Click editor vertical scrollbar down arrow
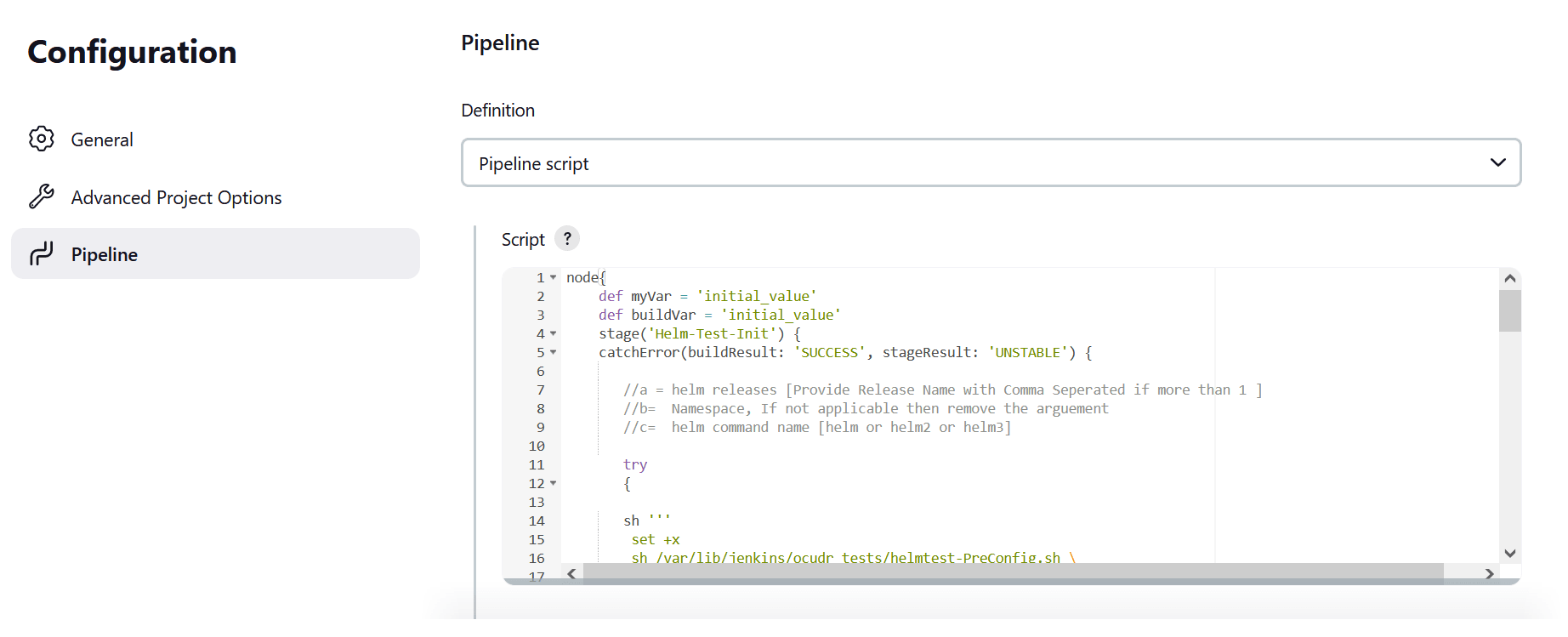This screenshot has height=637, width=1568. pos(1510,553)
